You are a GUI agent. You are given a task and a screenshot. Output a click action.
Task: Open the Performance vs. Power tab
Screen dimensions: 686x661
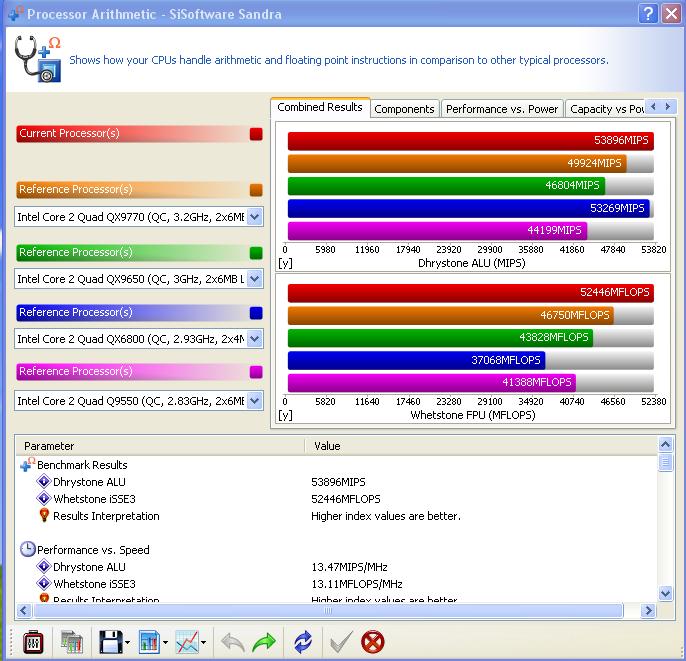pos(502,109)
